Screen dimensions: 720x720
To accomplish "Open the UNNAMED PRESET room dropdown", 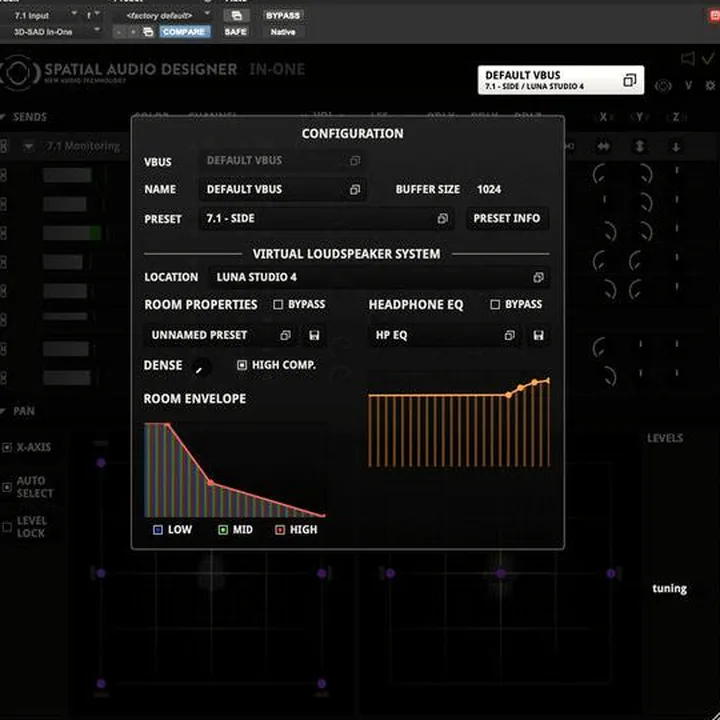I will [x=221, y=335].
